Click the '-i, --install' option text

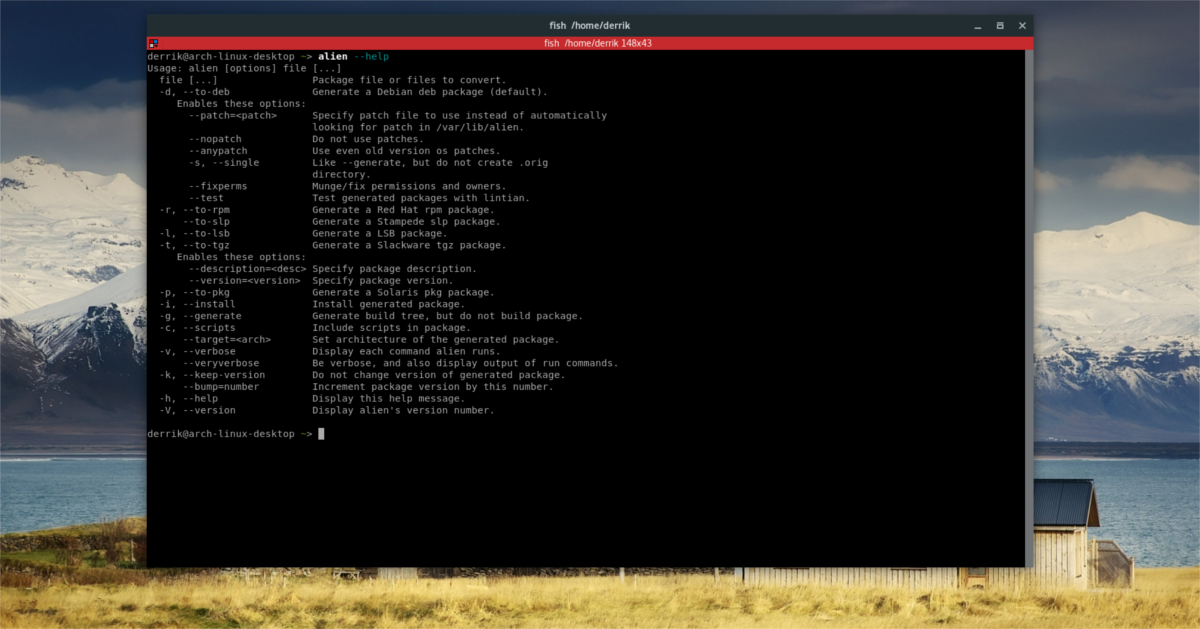click(197, 304)
